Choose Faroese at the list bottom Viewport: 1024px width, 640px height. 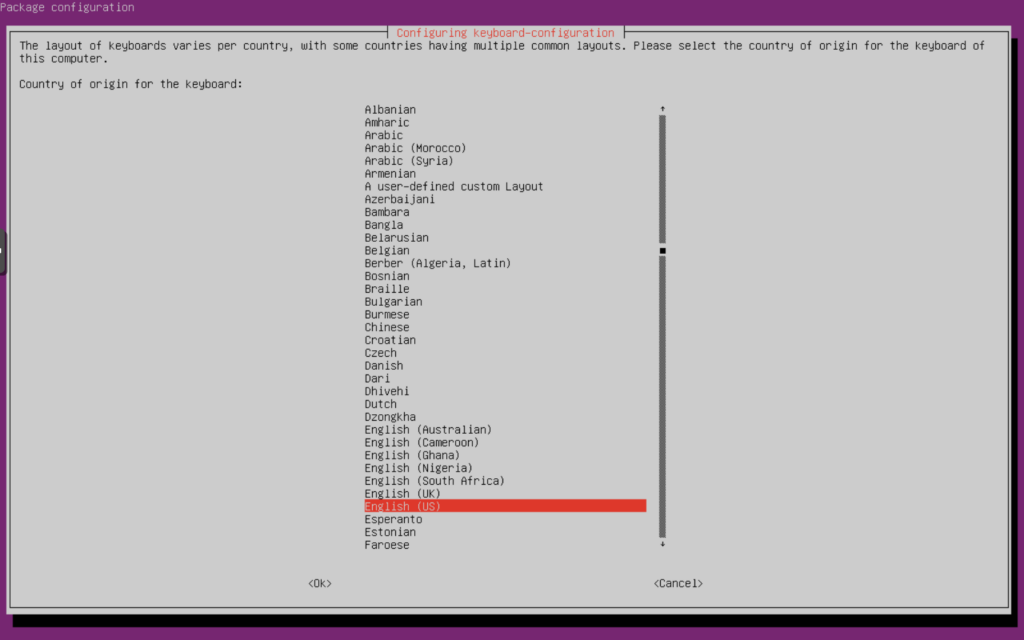(x=387, y=545)
